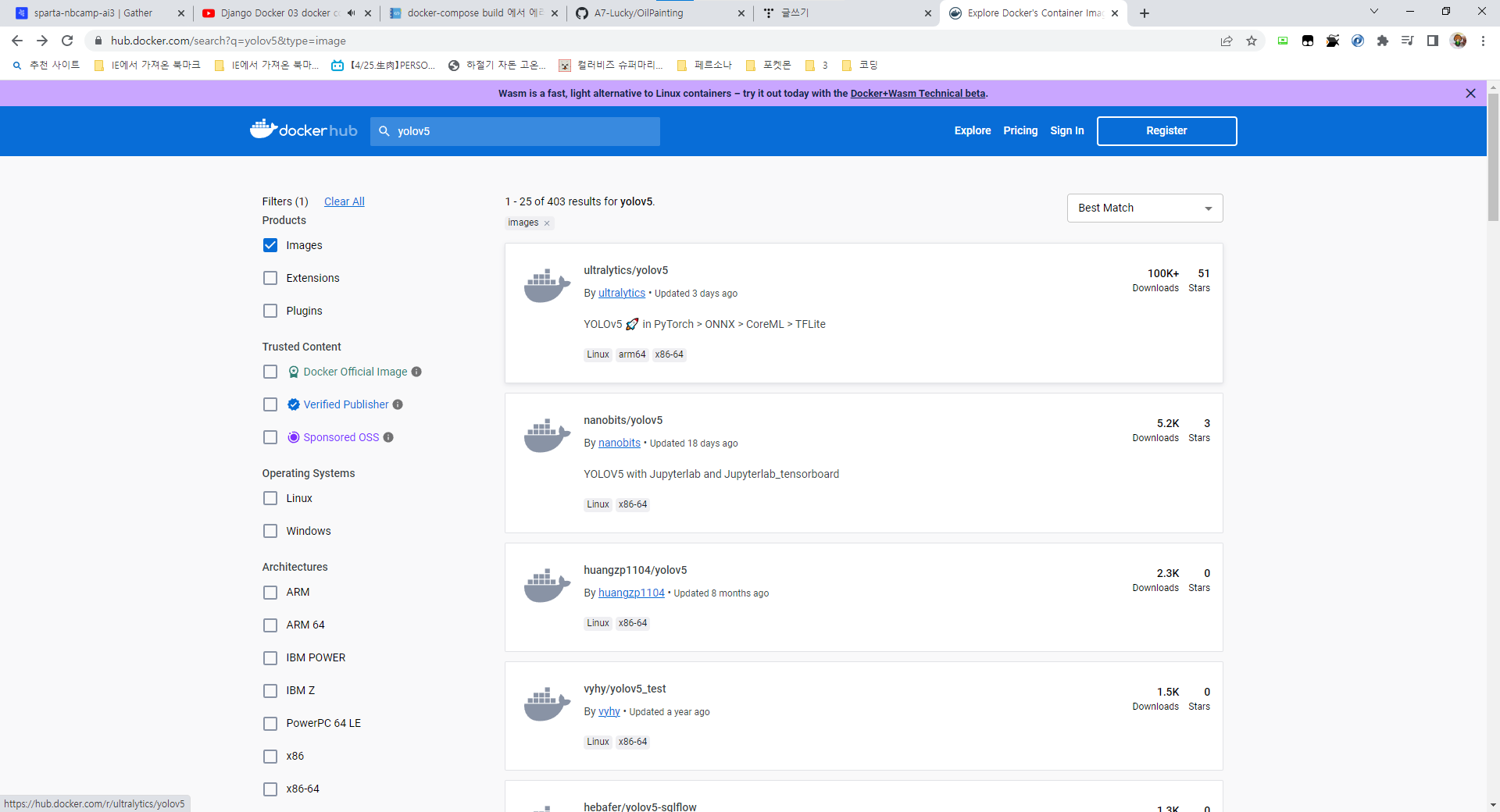Check the Windows operating system checkbox

(x=270, y=531)
